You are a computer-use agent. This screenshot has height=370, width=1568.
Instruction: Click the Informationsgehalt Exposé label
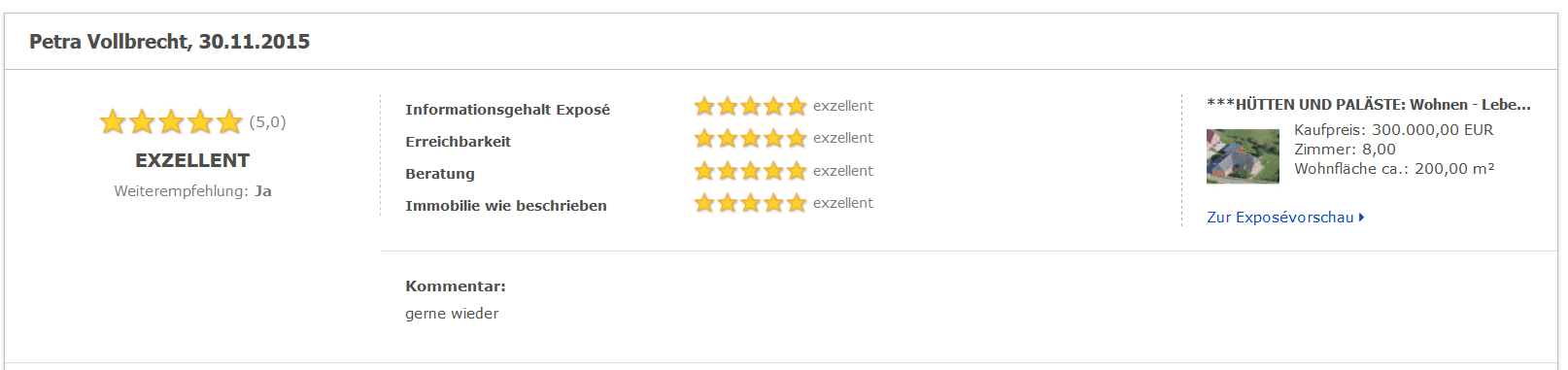pos(507,110)
